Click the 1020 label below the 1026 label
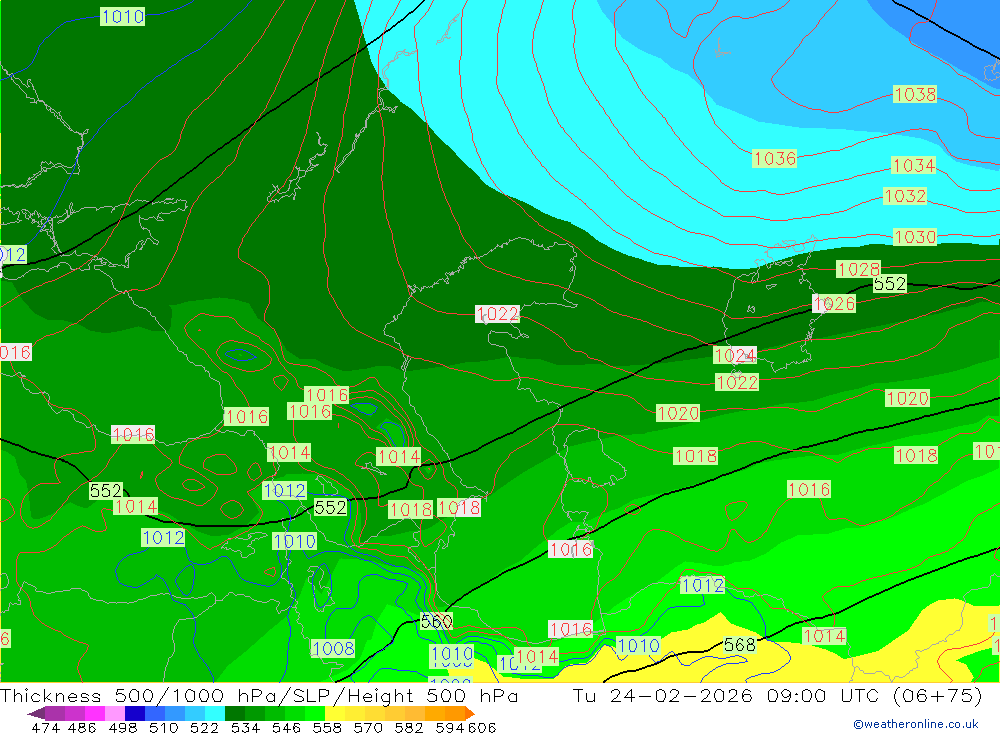 pos(907,399)
